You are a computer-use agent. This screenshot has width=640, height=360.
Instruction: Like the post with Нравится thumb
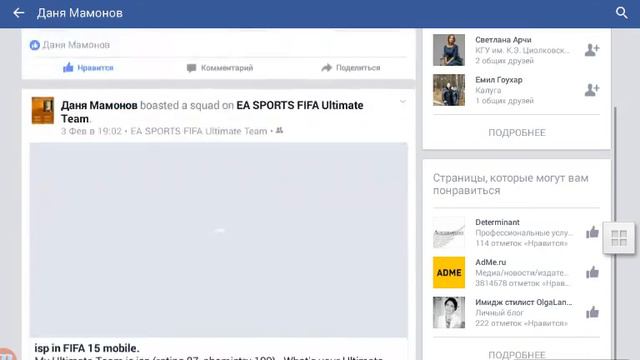tap(88, 68)
